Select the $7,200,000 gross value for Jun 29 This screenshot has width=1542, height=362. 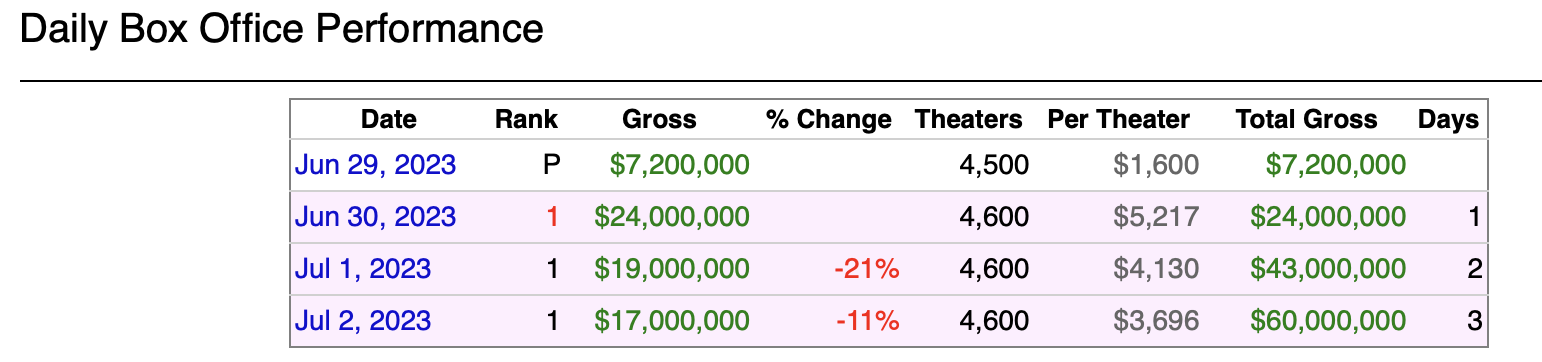678,164
